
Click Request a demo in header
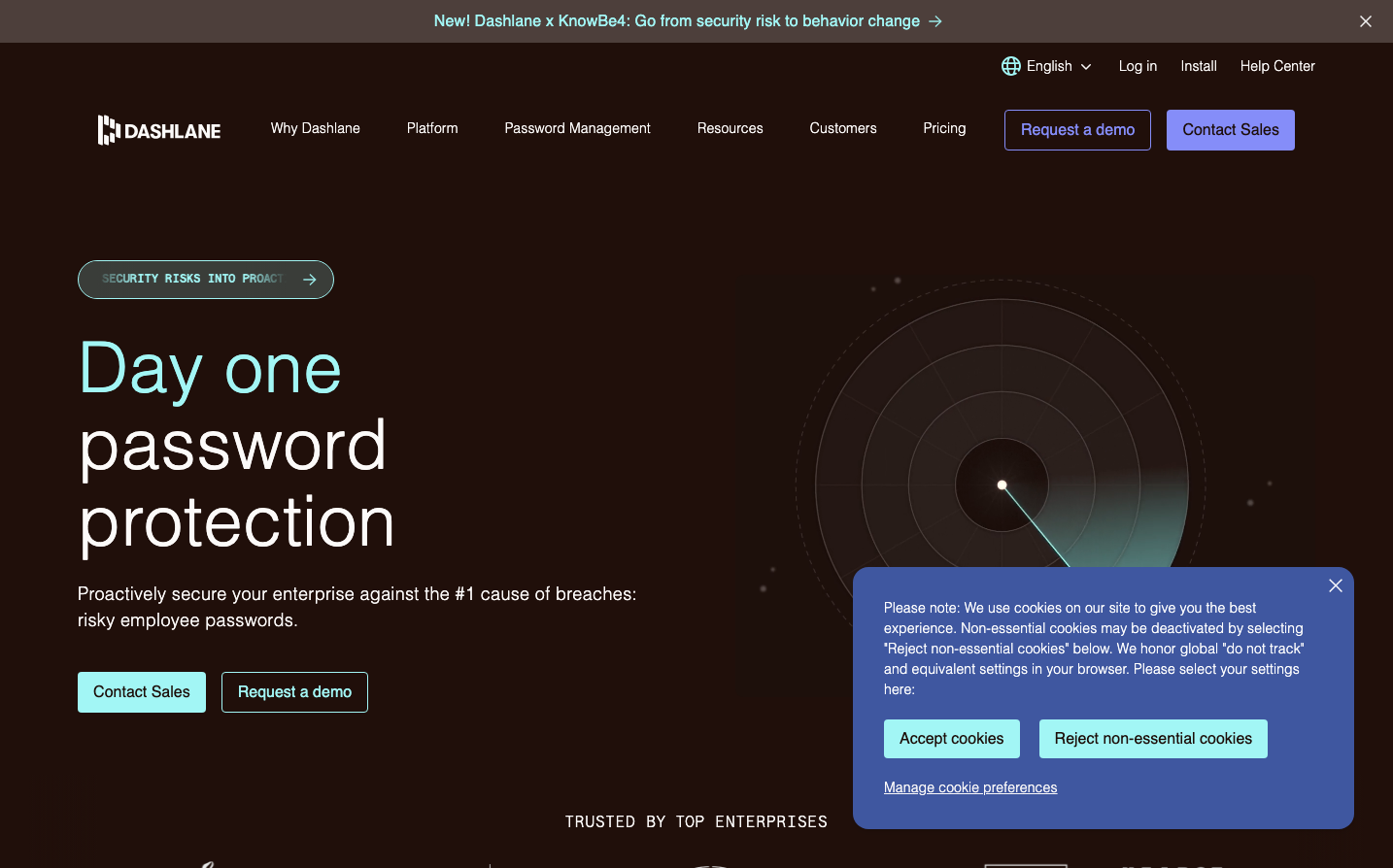pos(1077,130)
